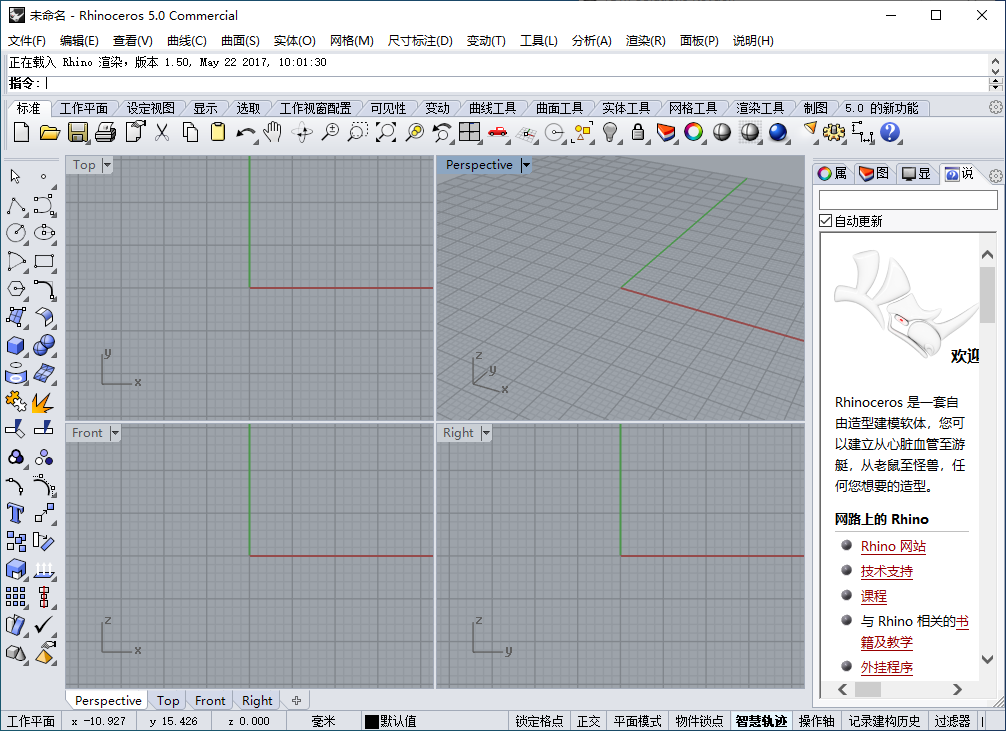Select the Pan hand tool

273,132
